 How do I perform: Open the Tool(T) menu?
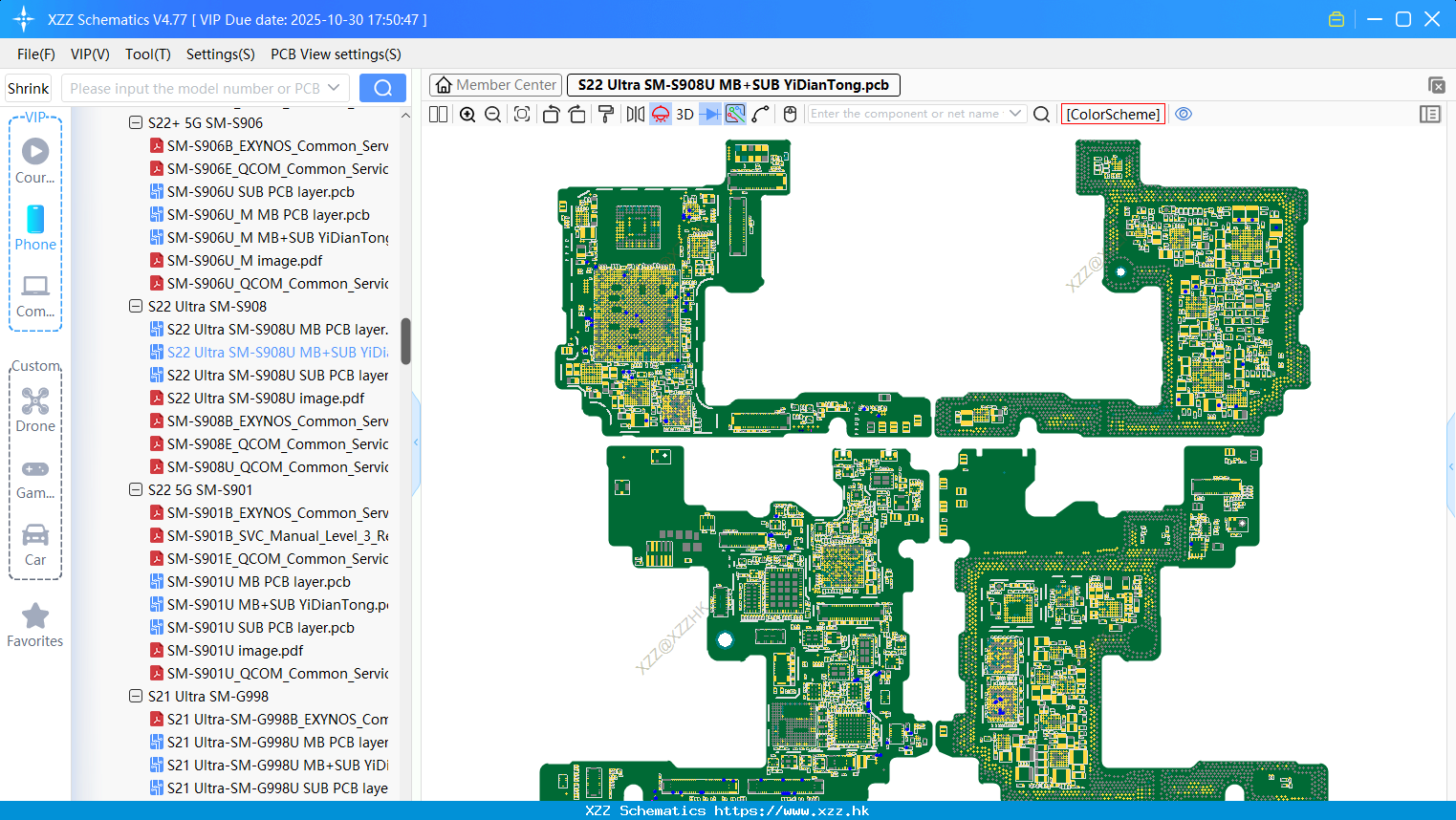[148, 54]
